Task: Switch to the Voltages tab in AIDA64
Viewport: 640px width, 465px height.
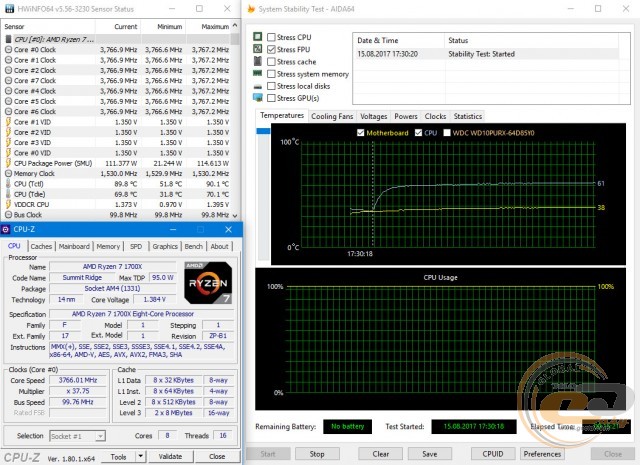Action: (373, 116)
